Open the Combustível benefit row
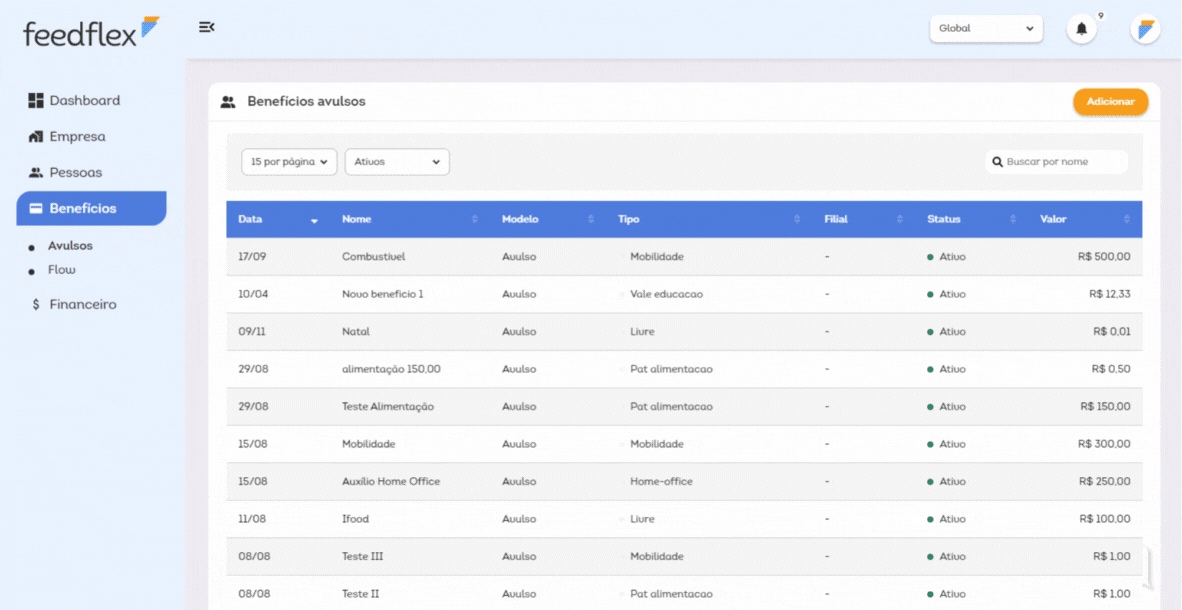Screen dimensions: 1182x610 click(373, 257)
